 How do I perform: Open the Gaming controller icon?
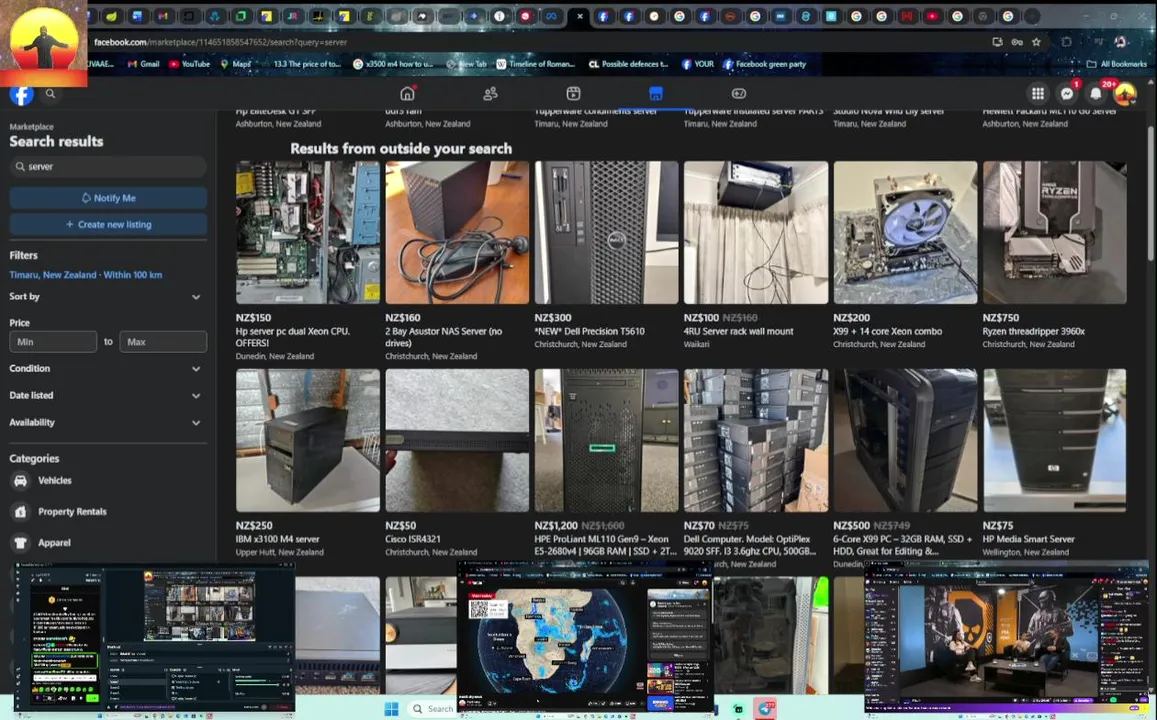tap(739, 94)
